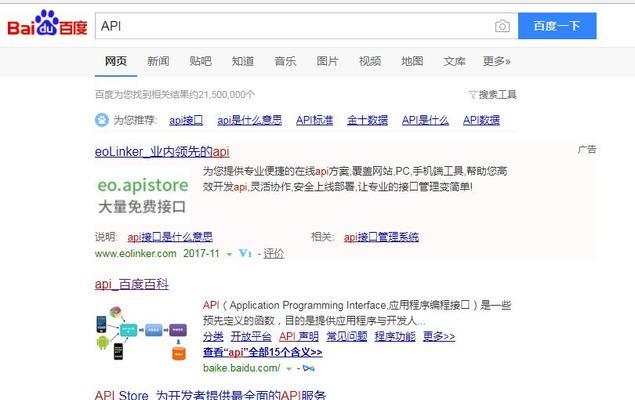Switch to the 地图 tab
Screen dimensions: 635x400
click(x=412, y=61)
